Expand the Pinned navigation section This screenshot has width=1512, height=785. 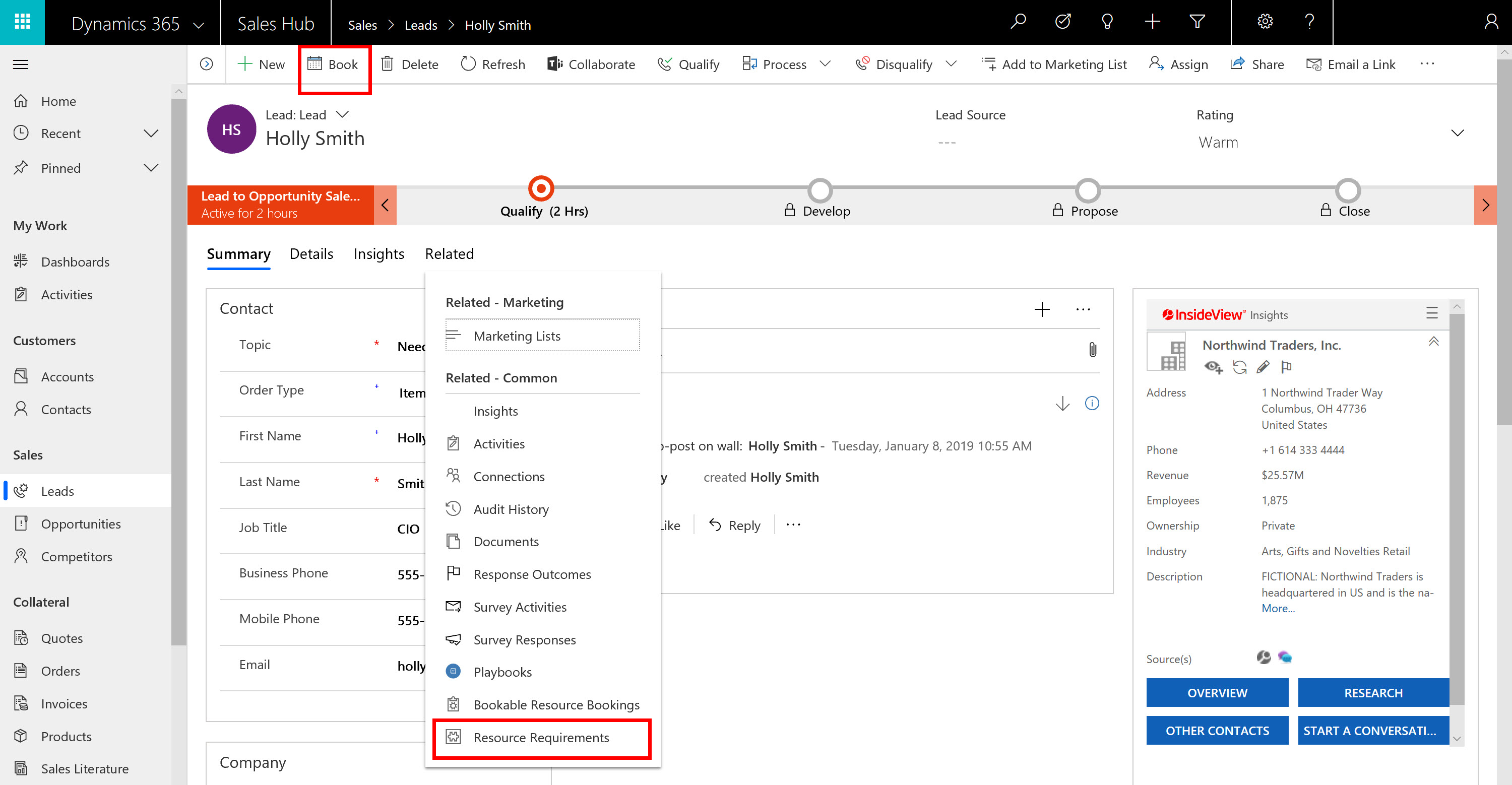tap(151, 168)
